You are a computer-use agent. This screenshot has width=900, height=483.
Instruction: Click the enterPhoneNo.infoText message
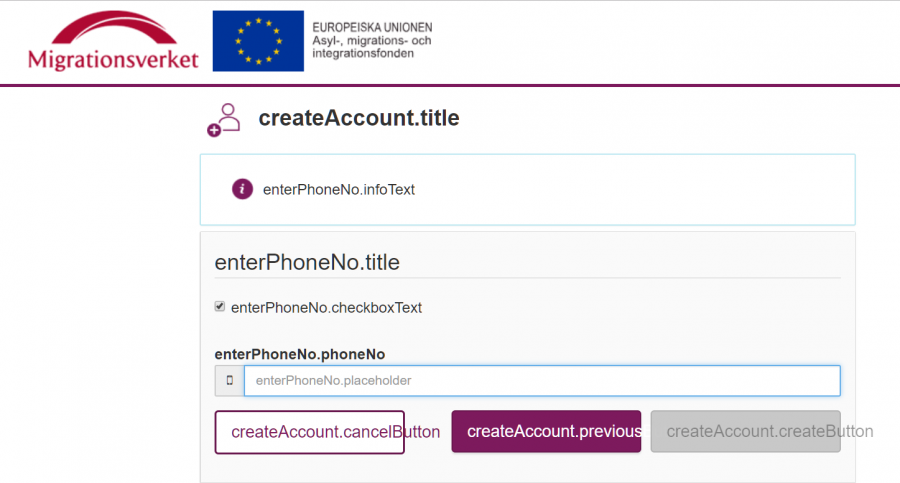338,189
